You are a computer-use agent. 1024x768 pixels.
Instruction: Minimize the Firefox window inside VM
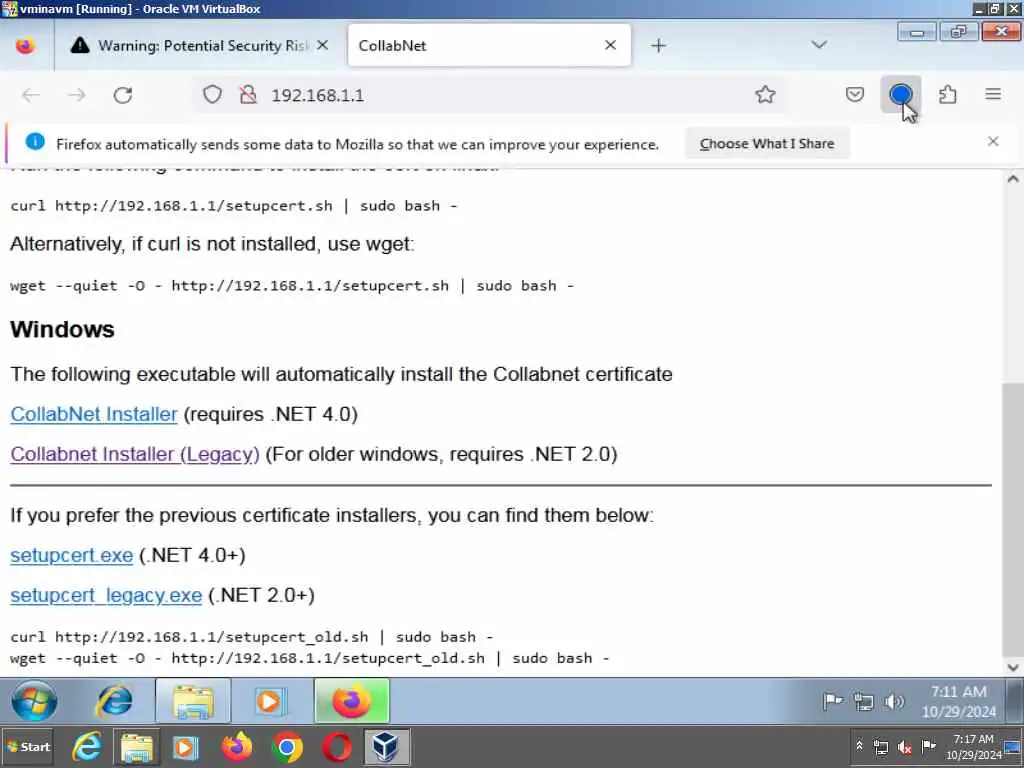coord(917,32)
